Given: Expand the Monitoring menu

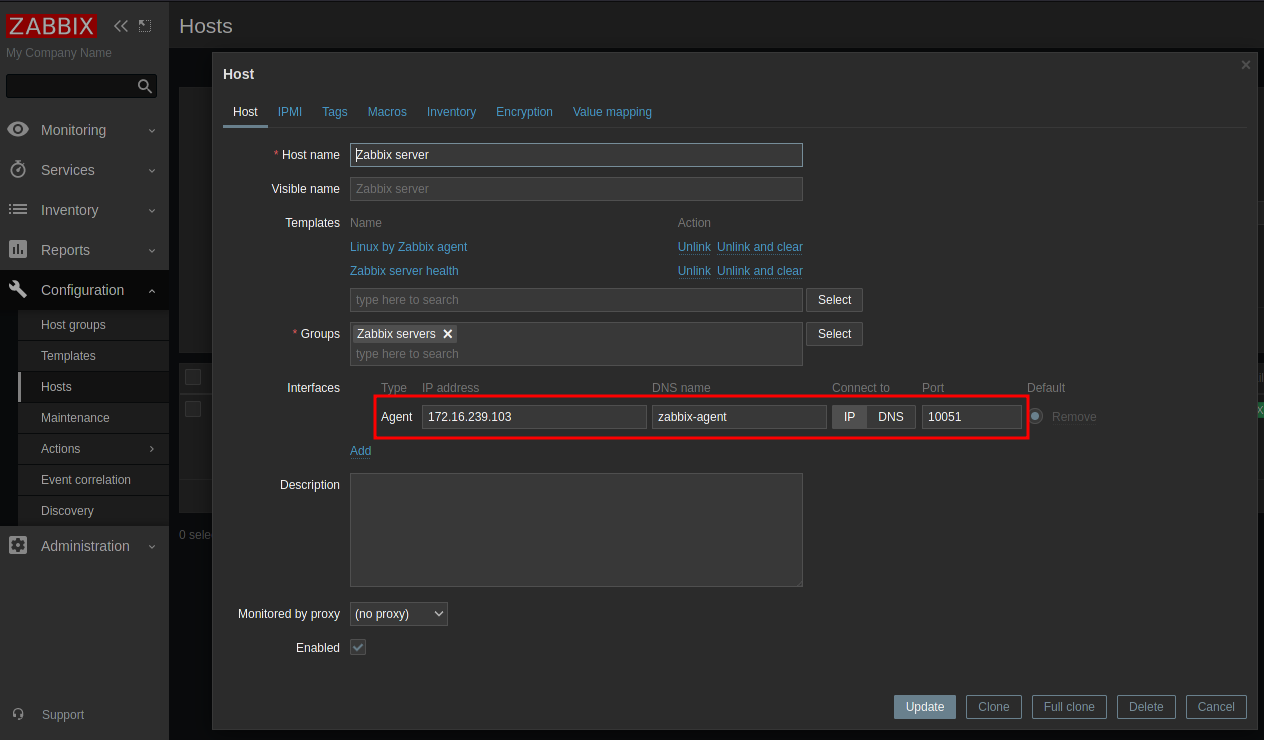Looking at the screenshot, I should pos(152,130).
